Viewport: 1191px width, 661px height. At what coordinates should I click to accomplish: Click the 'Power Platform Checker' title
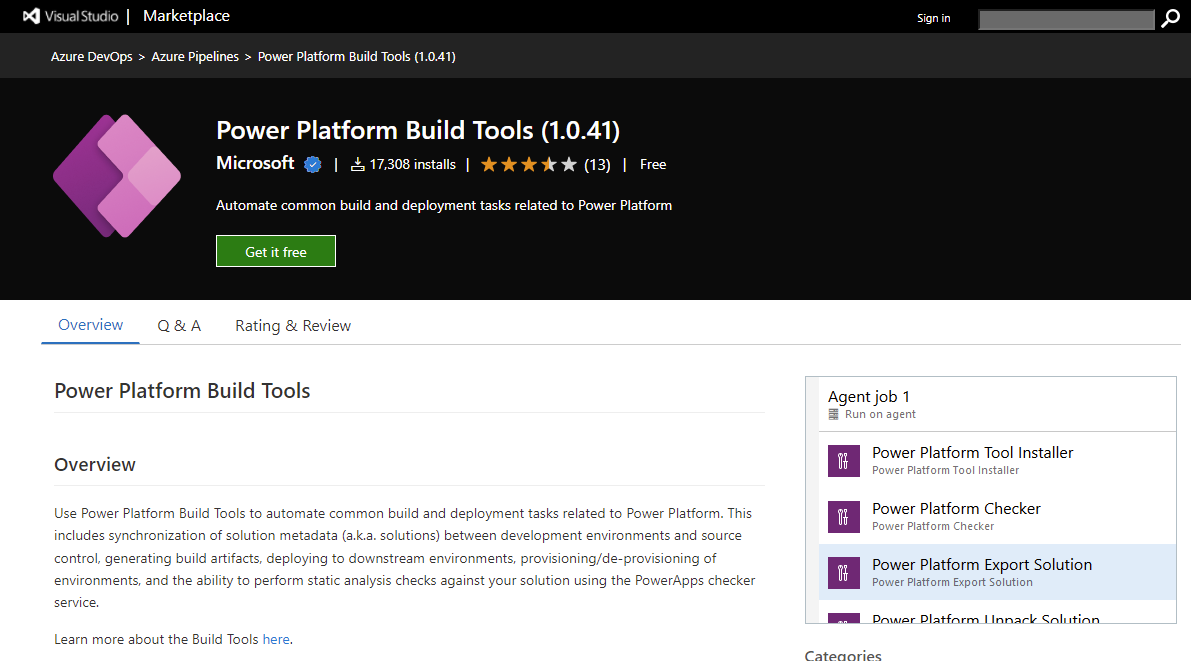click(956, 509)
